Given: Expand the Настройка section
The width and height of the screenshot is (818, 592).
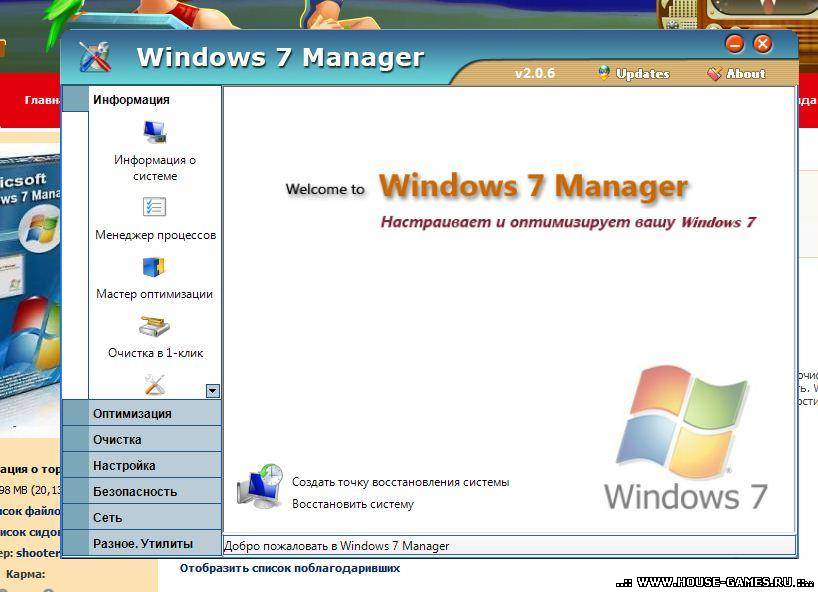Looking at the screenshot, I should (142, 465).
